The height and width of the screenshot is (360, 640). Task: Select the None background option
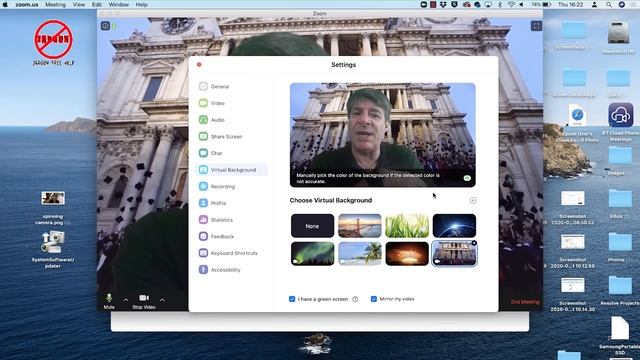point(312,226)
